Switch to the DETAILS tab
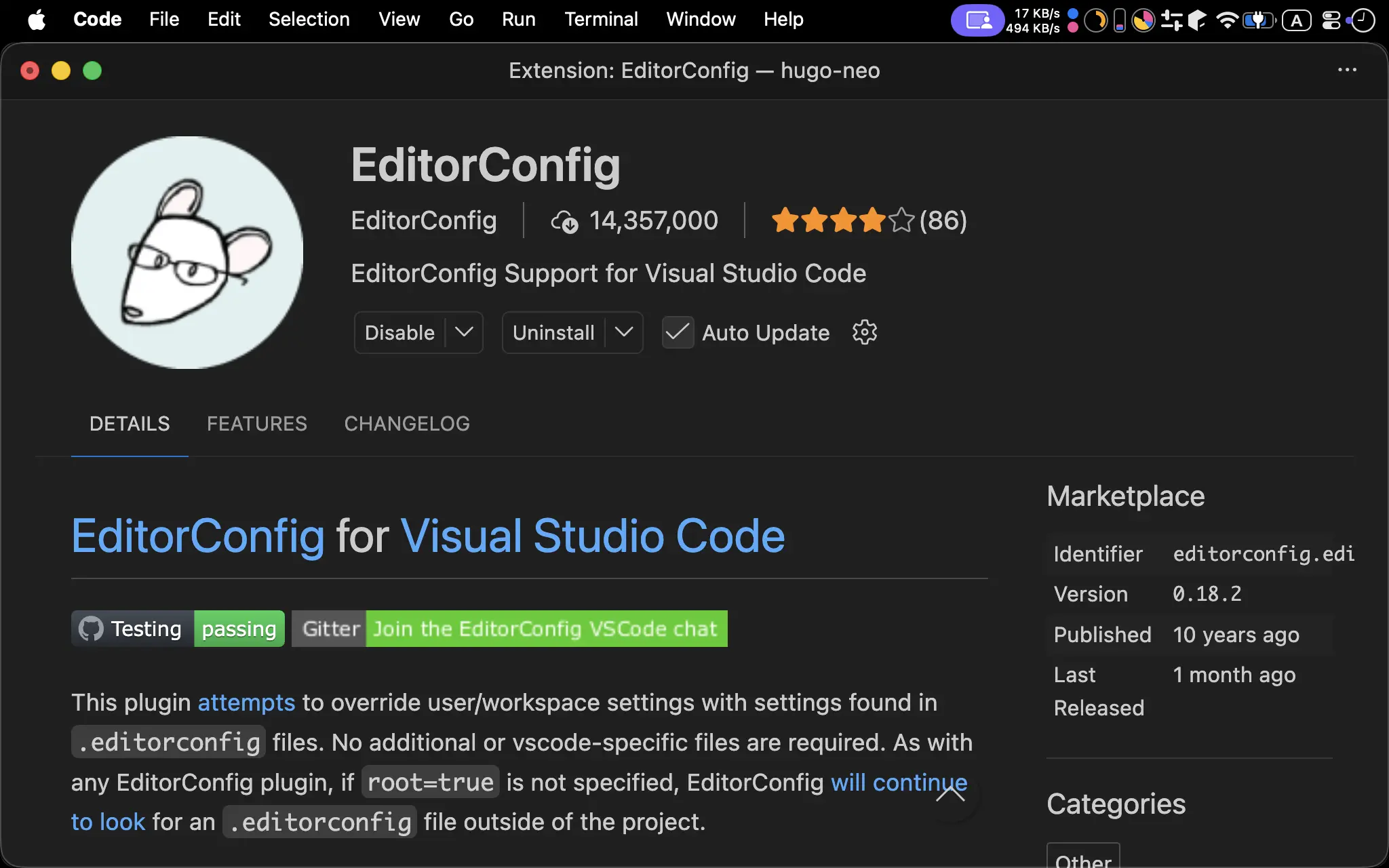Screen dimensions: 1389x868 point(130,424)
